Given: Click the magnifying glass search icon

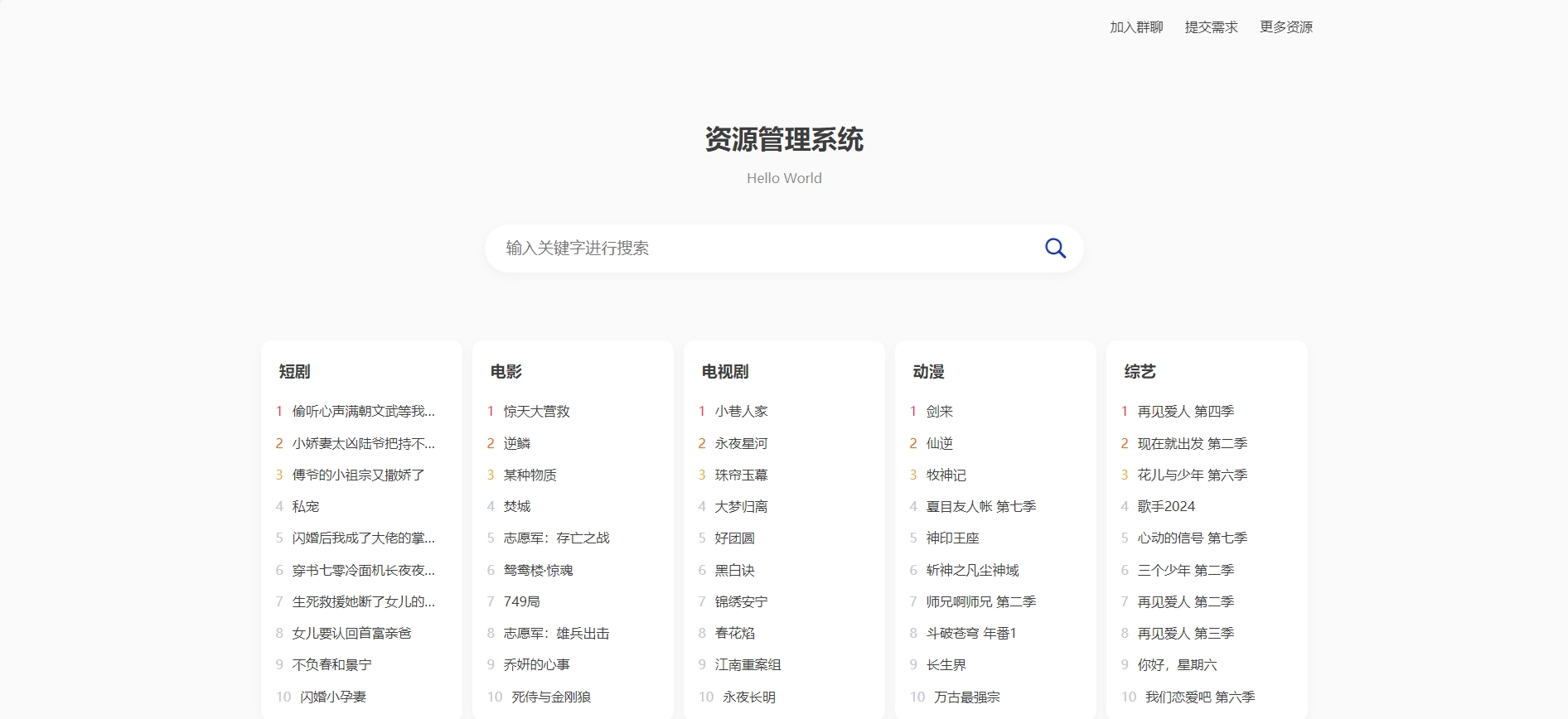Looking at the screenshot, I should (1055, 249).
